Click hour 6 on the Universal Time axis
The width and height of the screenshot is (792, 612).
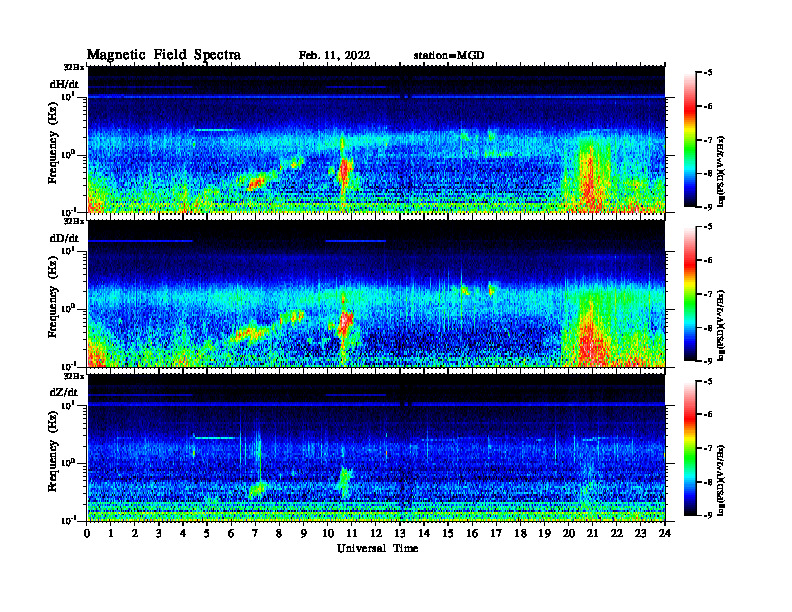pyautogui.click(x=231, y=533)
